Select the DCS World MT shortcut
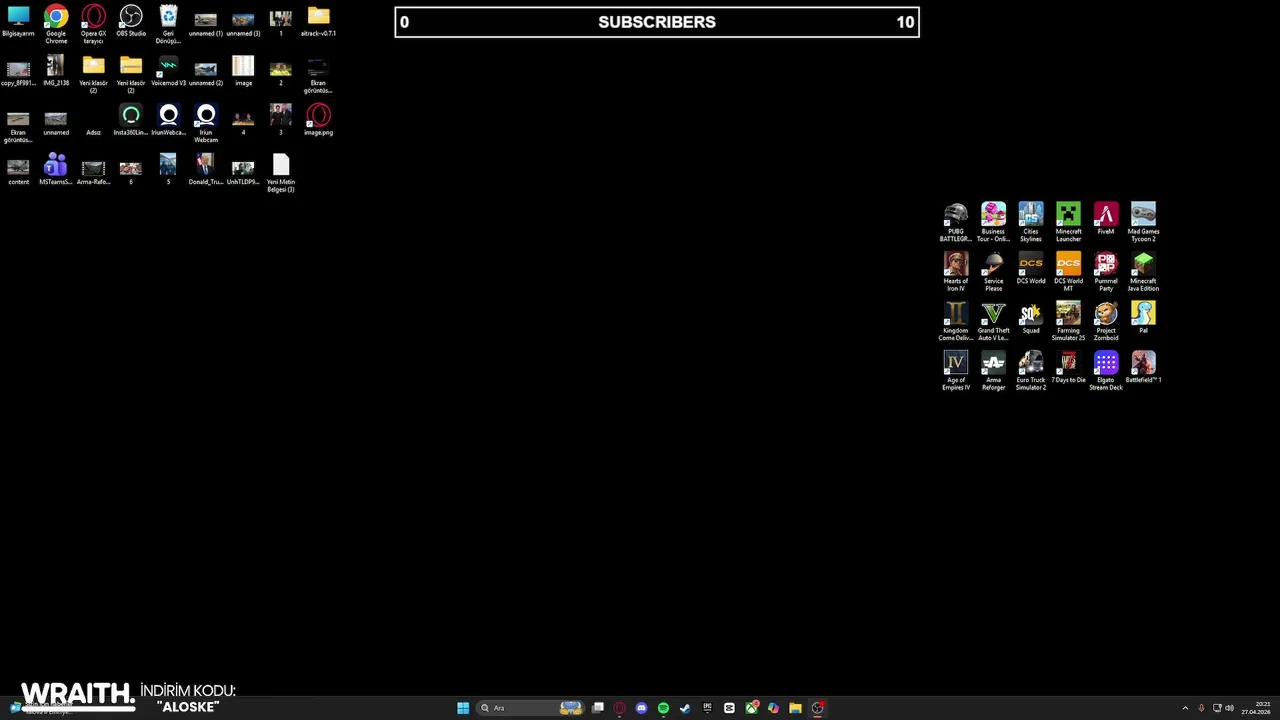The image size is (1280, 720). (1068, 272)
